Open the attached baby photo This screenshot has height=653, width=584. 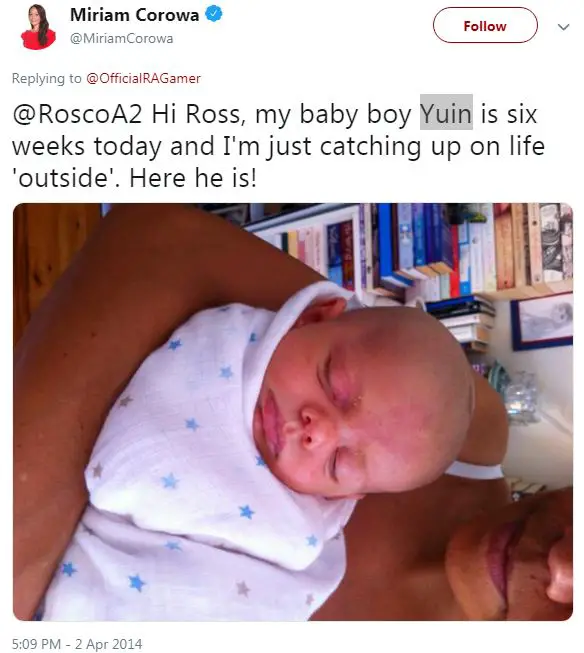293,412
